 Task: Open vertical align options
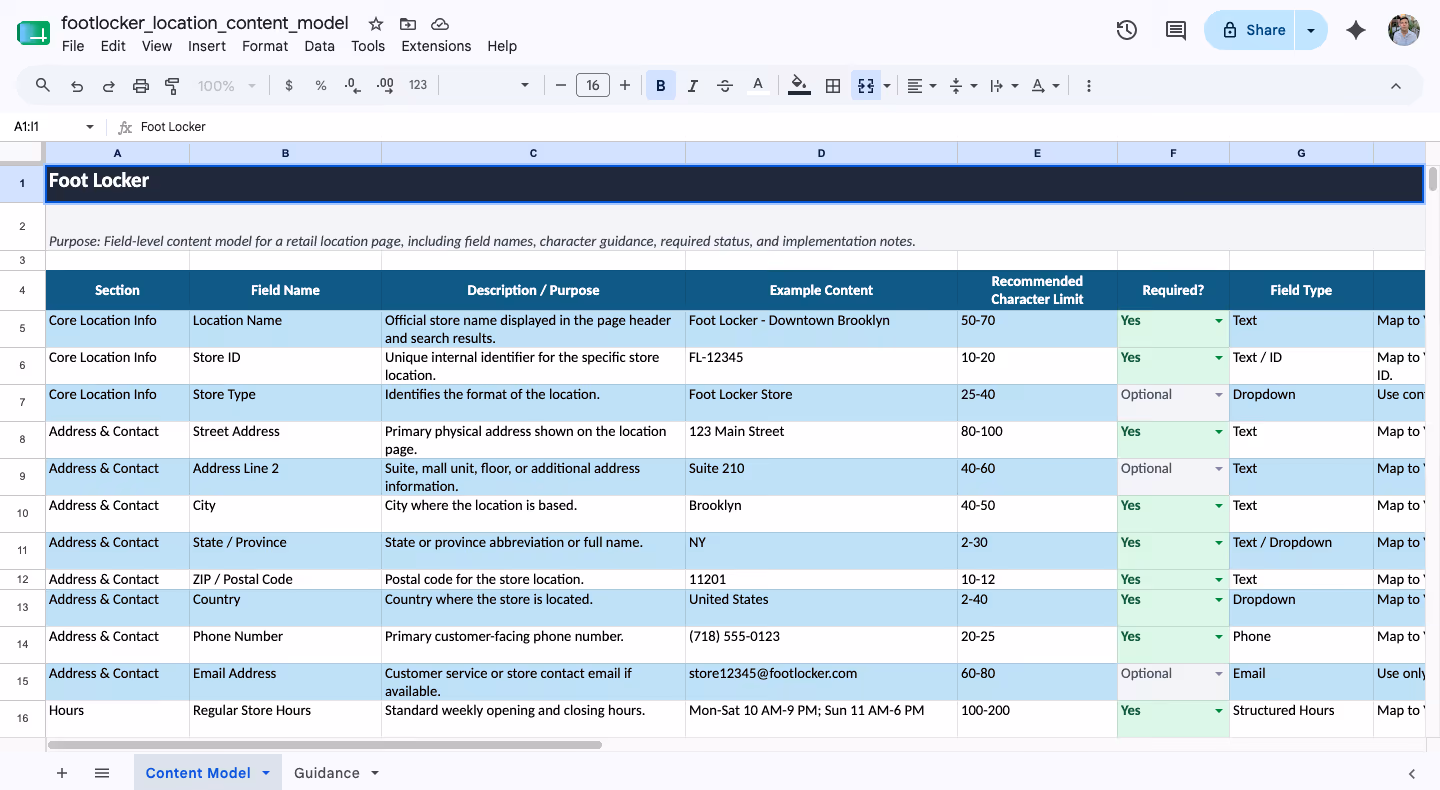pyautogui.click(x=962, y=86)
